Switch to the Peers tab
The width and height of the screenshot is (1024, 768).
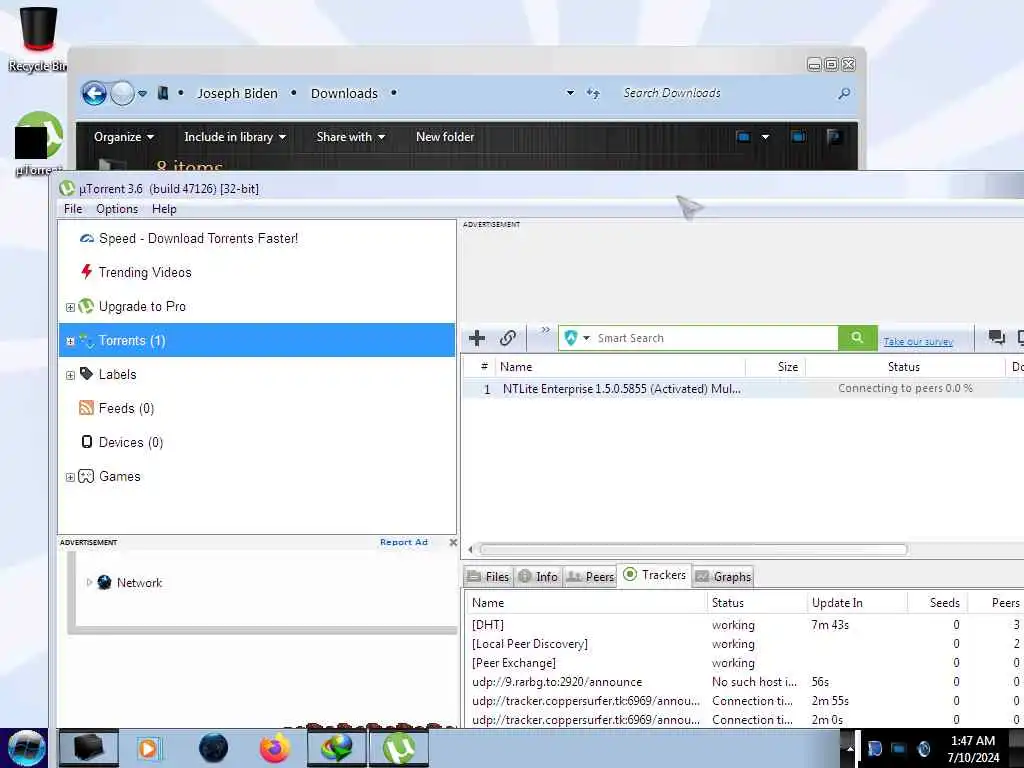point(590,577)
